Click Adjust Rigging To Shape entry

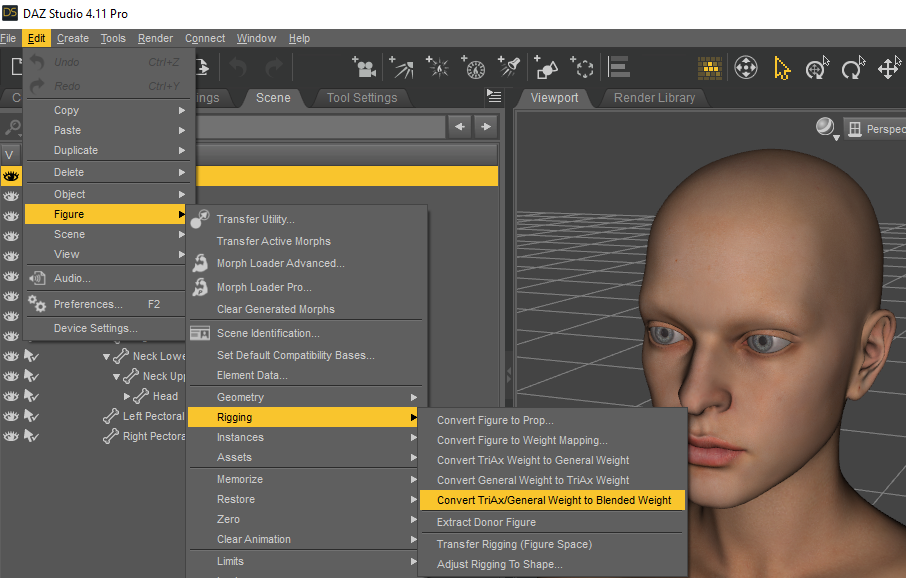pyautogui.click(x=499, y=564)
